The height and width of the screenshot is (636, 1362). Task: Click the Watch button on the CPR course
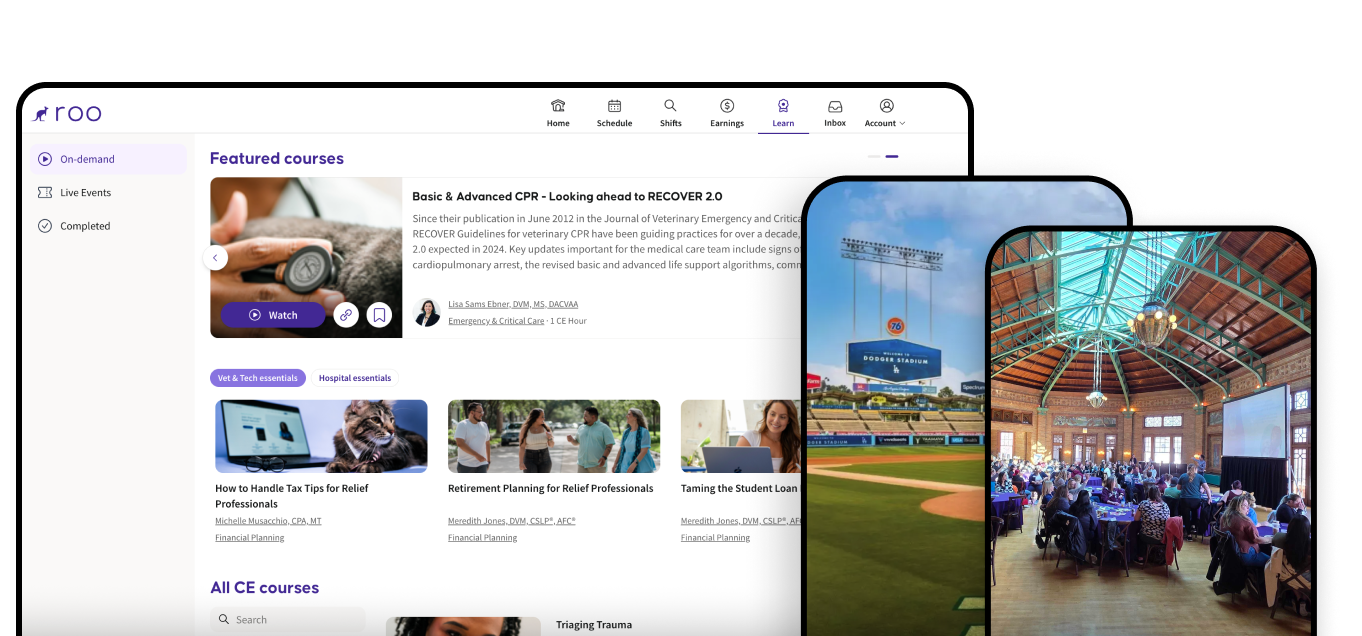[273, 315]
